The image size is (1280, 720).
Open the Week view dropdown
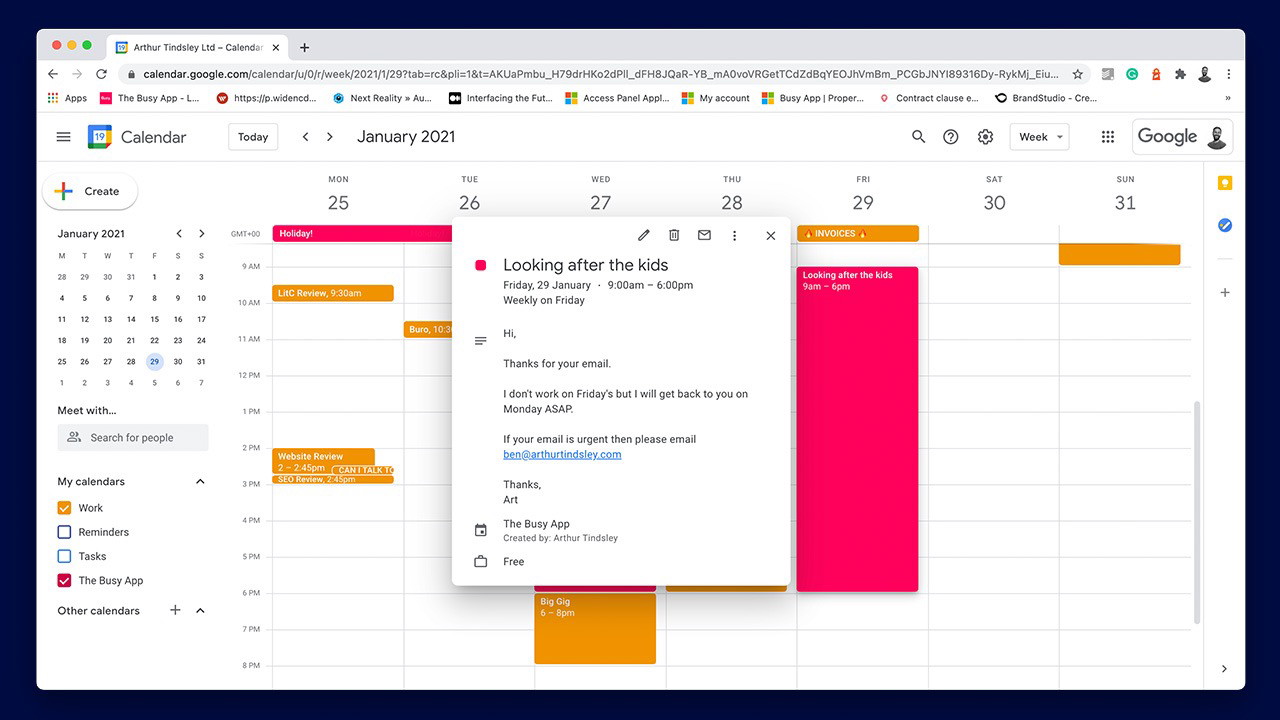point(1039,137)
